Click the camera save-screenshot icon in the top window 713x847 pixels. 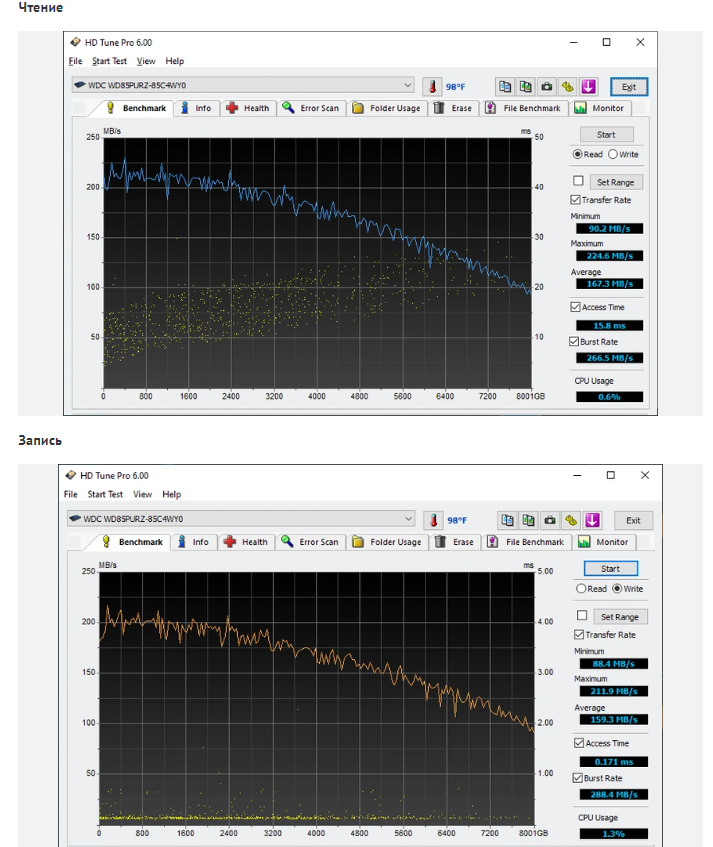tap(547, 86)
